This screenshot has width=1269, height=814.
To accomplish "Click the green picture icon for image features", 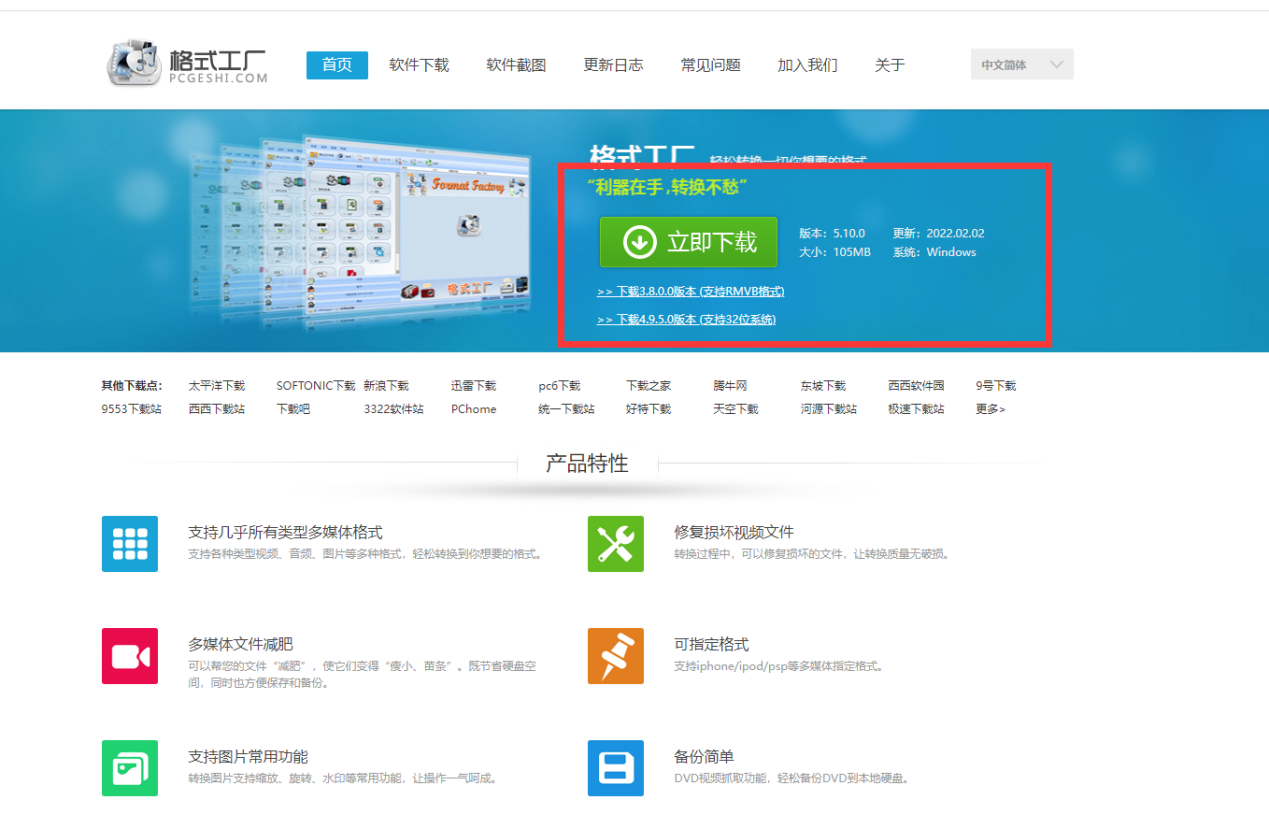I will click(130, 768).
